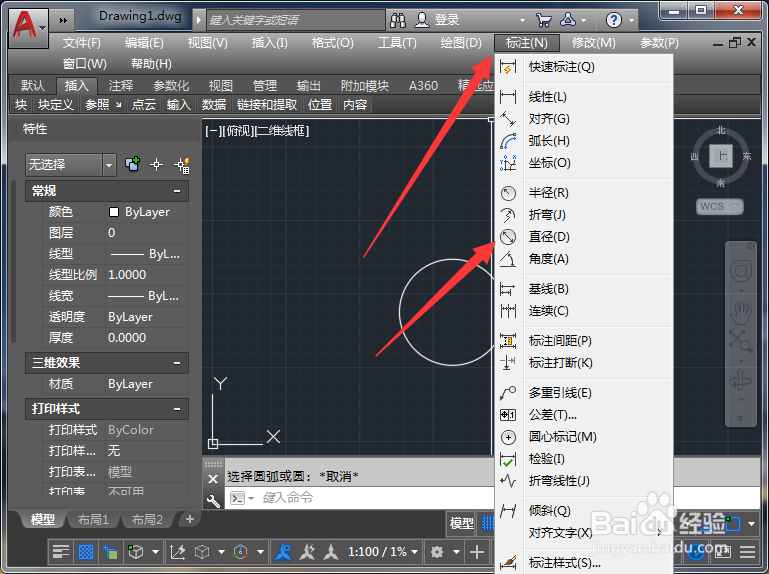
Task: Toggle annotation visibility icon in status bar
Action: coord(283,552)
